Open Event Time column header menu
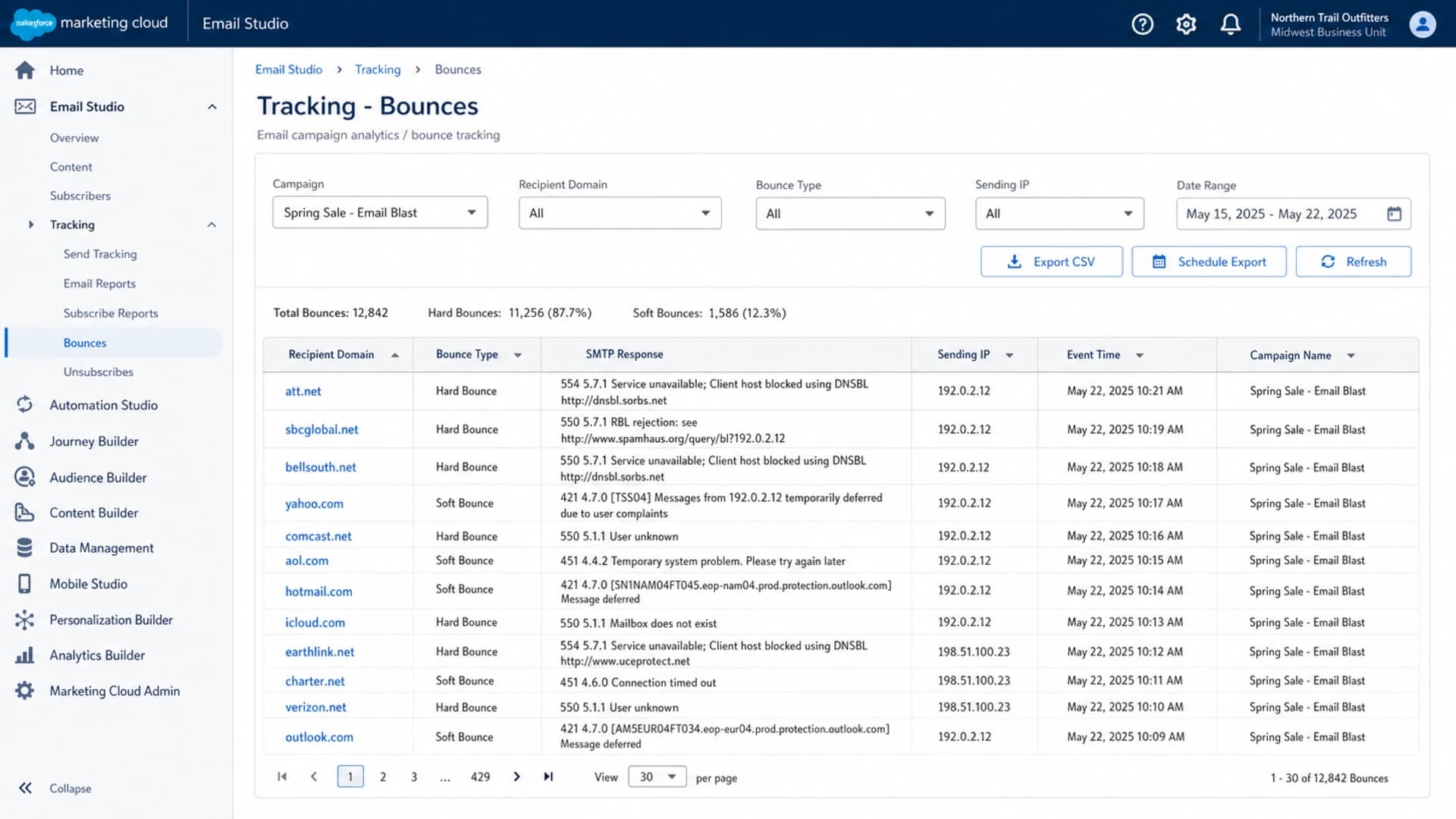Image resolution: width=1456 pixels, height=819 pixels. coord(1139,355)
